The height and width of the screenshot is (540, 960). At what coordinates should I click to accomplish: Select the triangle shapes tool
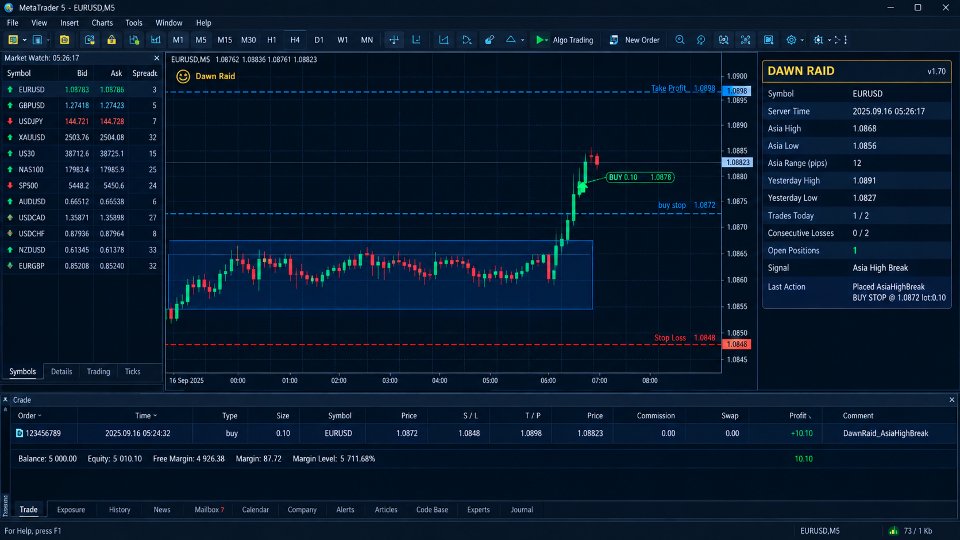point(510,40)
